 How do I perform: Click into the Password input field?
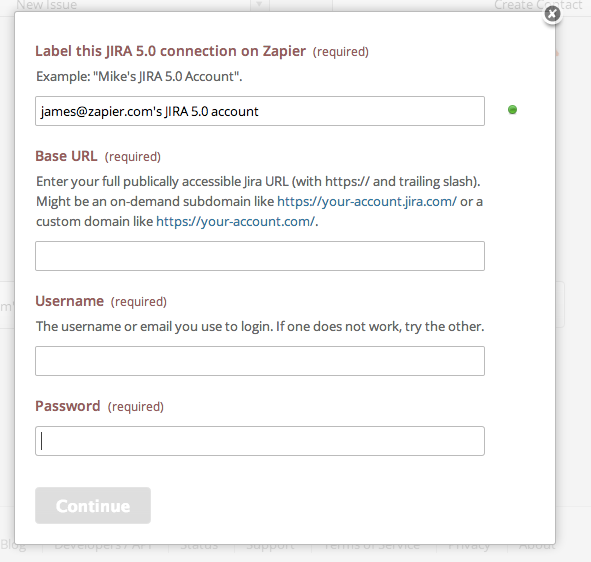[x=260, y=441]
